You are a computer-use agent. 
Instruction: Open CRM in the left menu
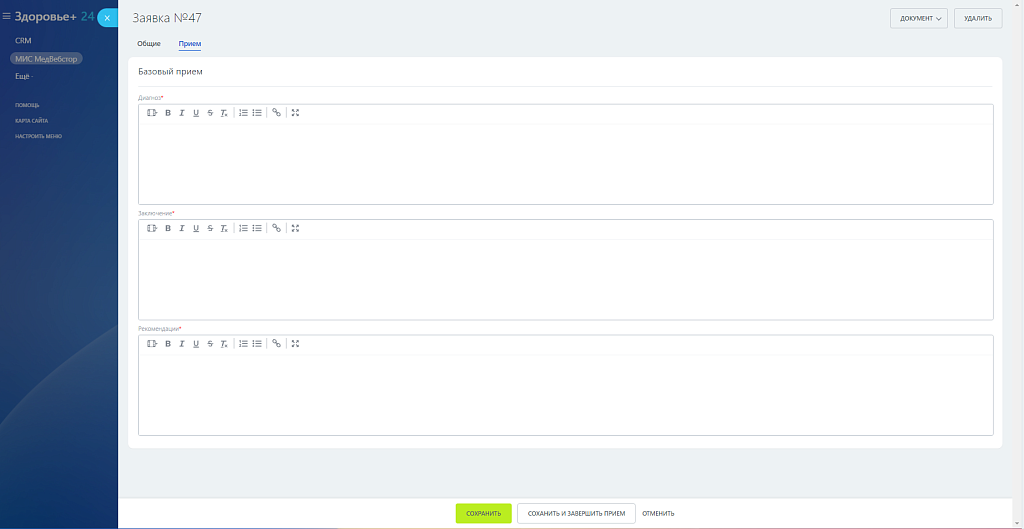[x=23, y=41]
